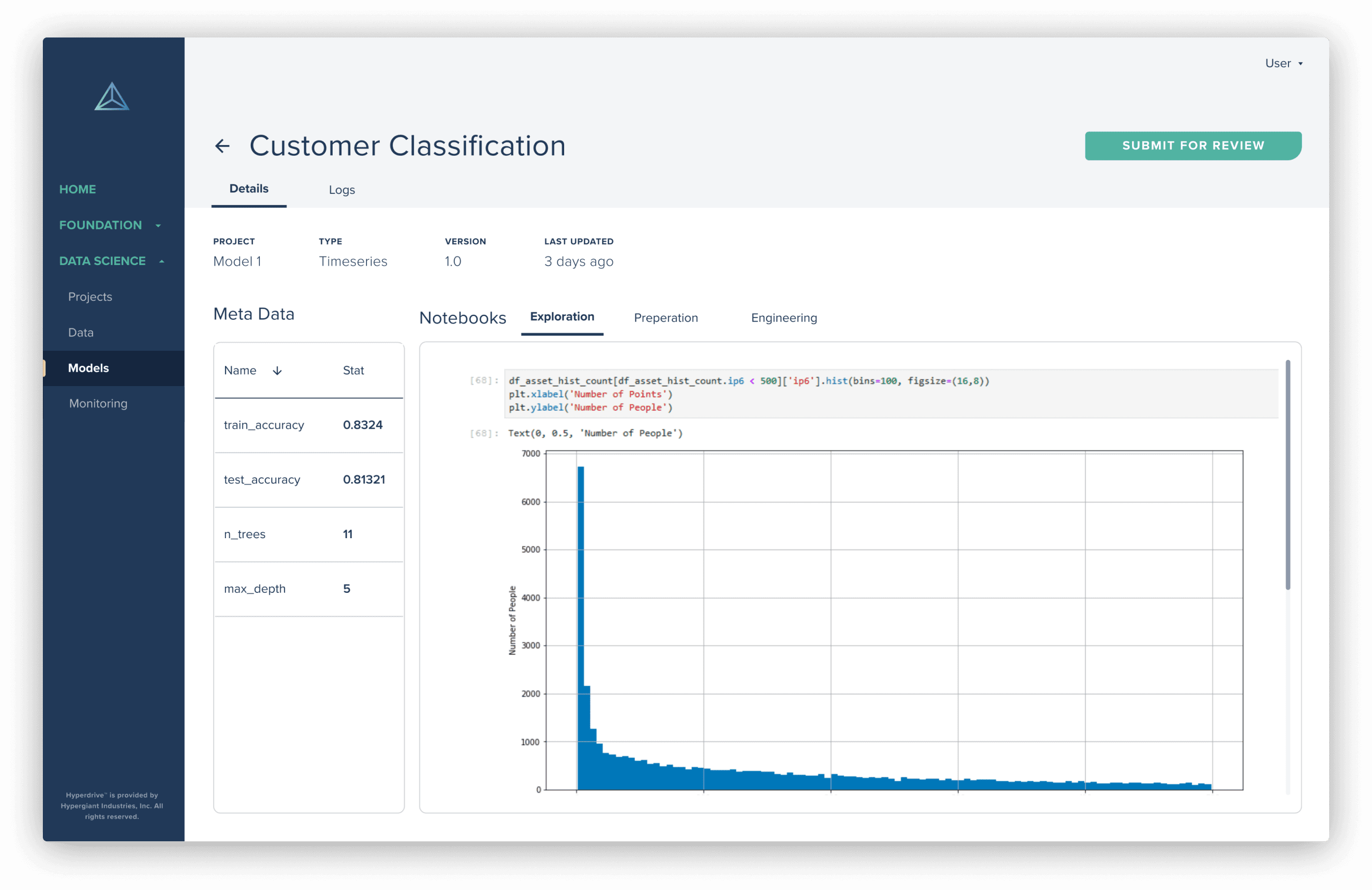
Task: Select the Details tab
Action: [x=249, y=188]
